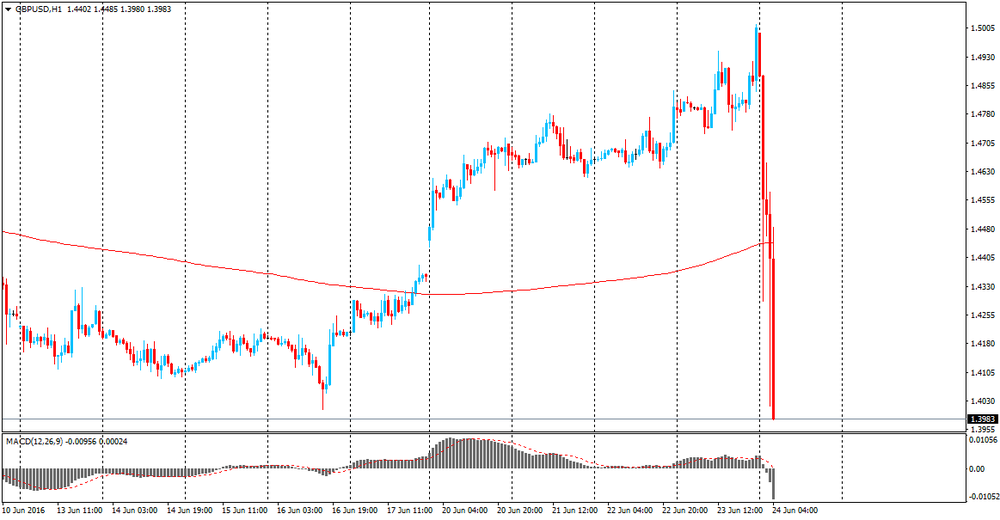1000x520 pixels.
Task: Click the -0.01052 value on MACD scale
Action: (983, 495)
